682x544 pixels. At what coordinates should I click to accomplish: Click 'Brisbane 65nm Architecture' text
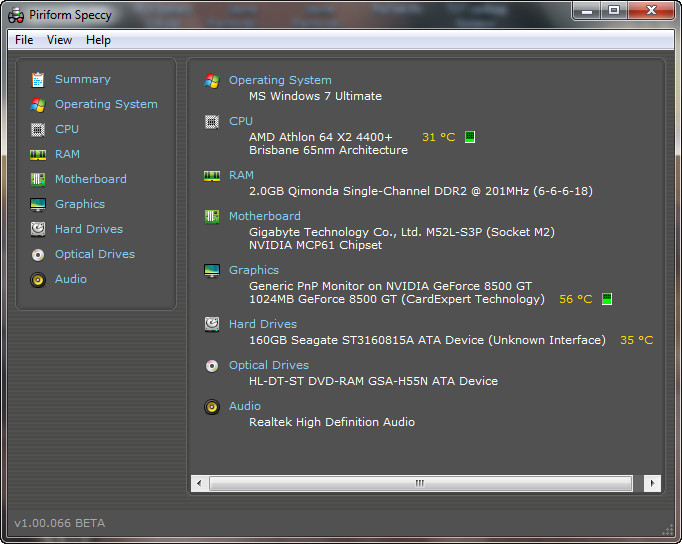328,150
